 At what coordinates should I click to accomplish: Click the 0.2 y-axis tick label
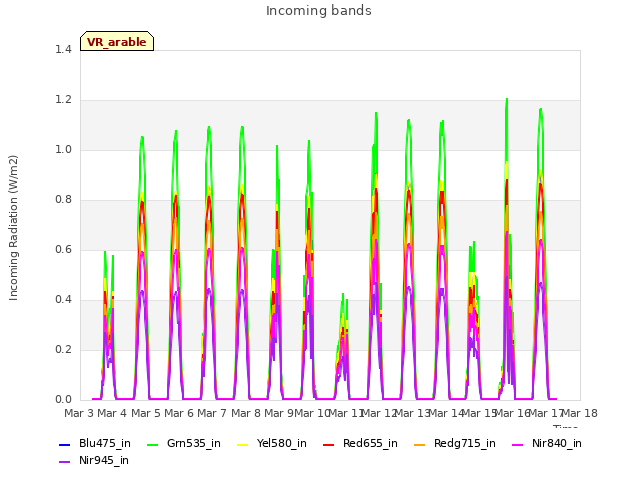(x=63, y=349)
